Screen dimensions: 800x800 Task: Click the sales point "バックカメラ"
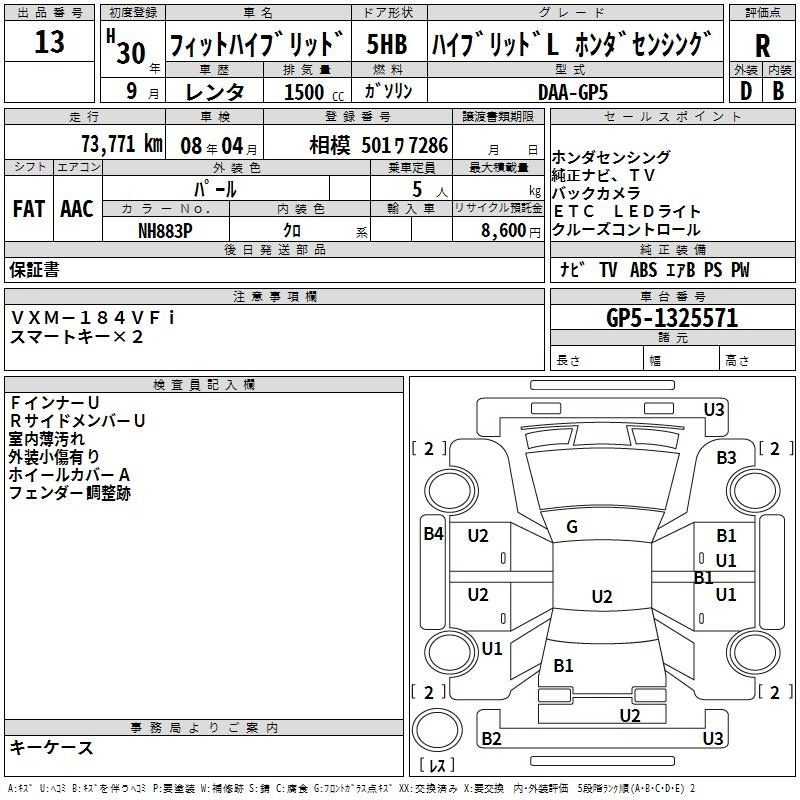pos(596,193)
